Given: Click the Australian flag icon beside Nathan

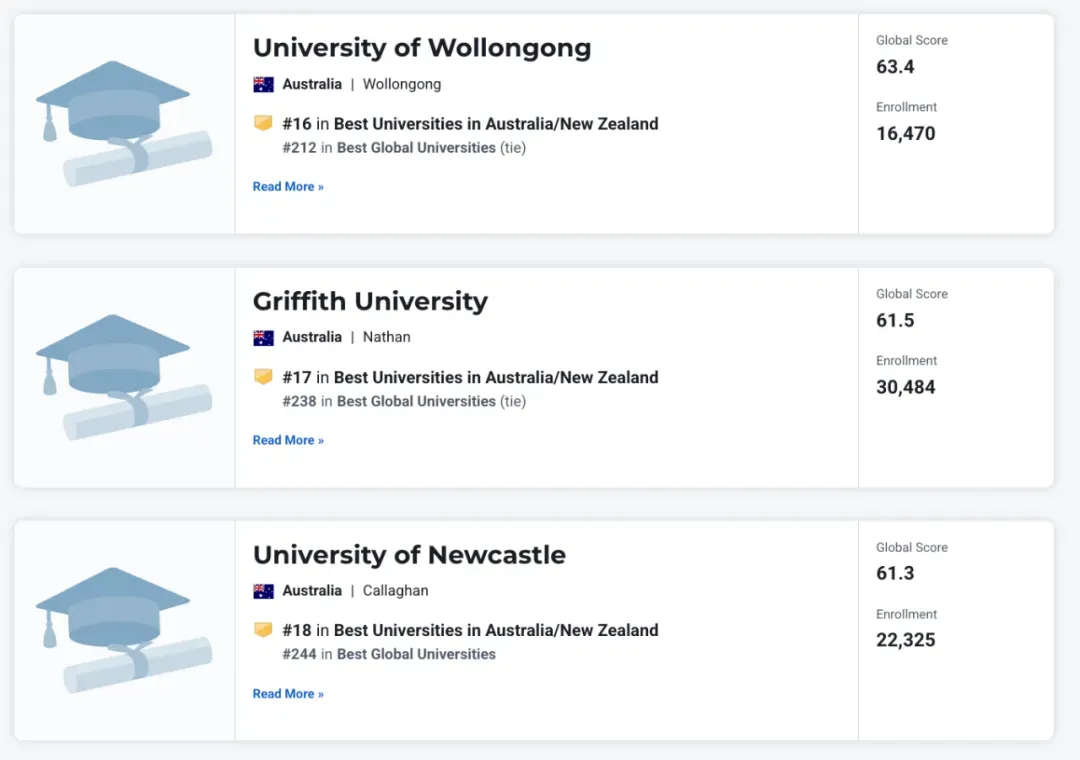Looking at the screenshot, I should (263, 338).
